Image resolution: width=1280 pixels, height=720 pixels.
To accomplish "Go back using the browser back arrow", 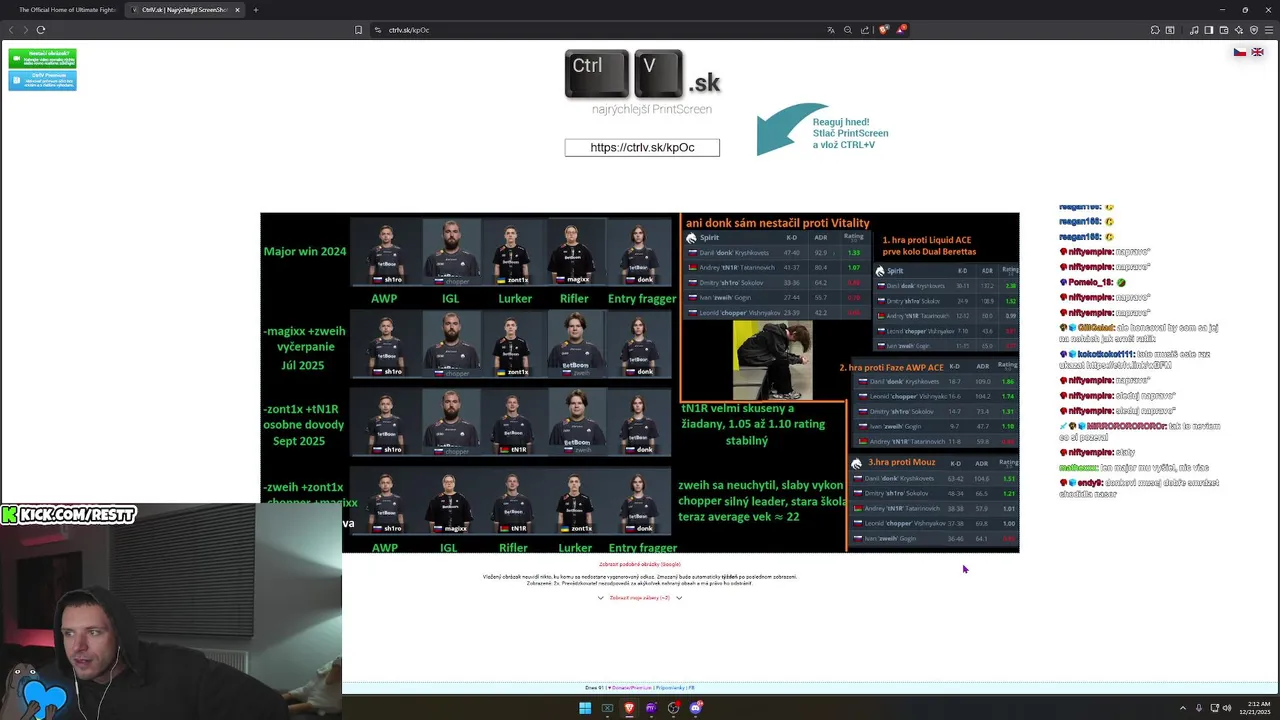I will click(11, 30).
